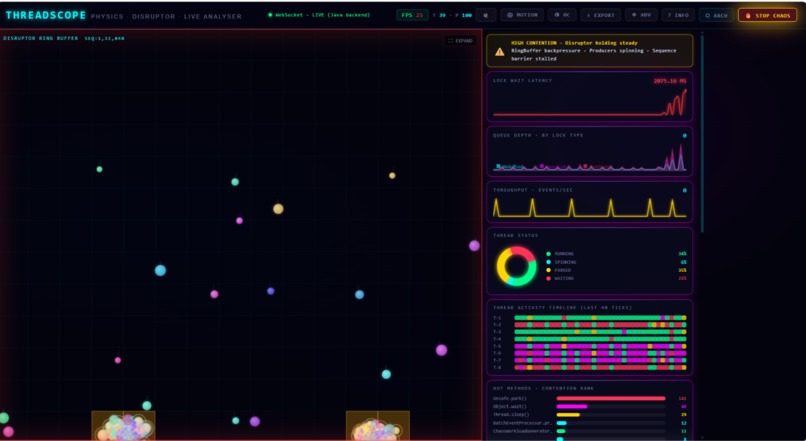Click the T-8 thread timeline row
This screenshot has width=806, height=441.
[590, 368]
